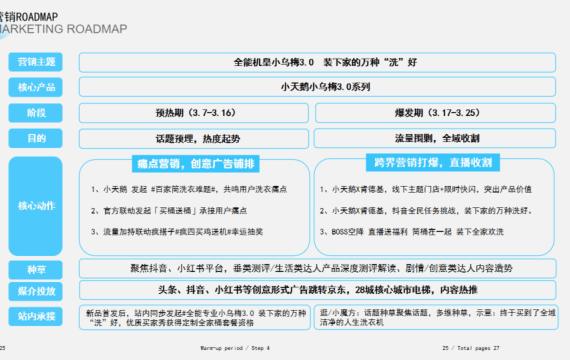Image resolution: width=570 pixels, height=360 pixels.
Task: Click the 核心动作 tall label box
Action: (x=35, y=206)
